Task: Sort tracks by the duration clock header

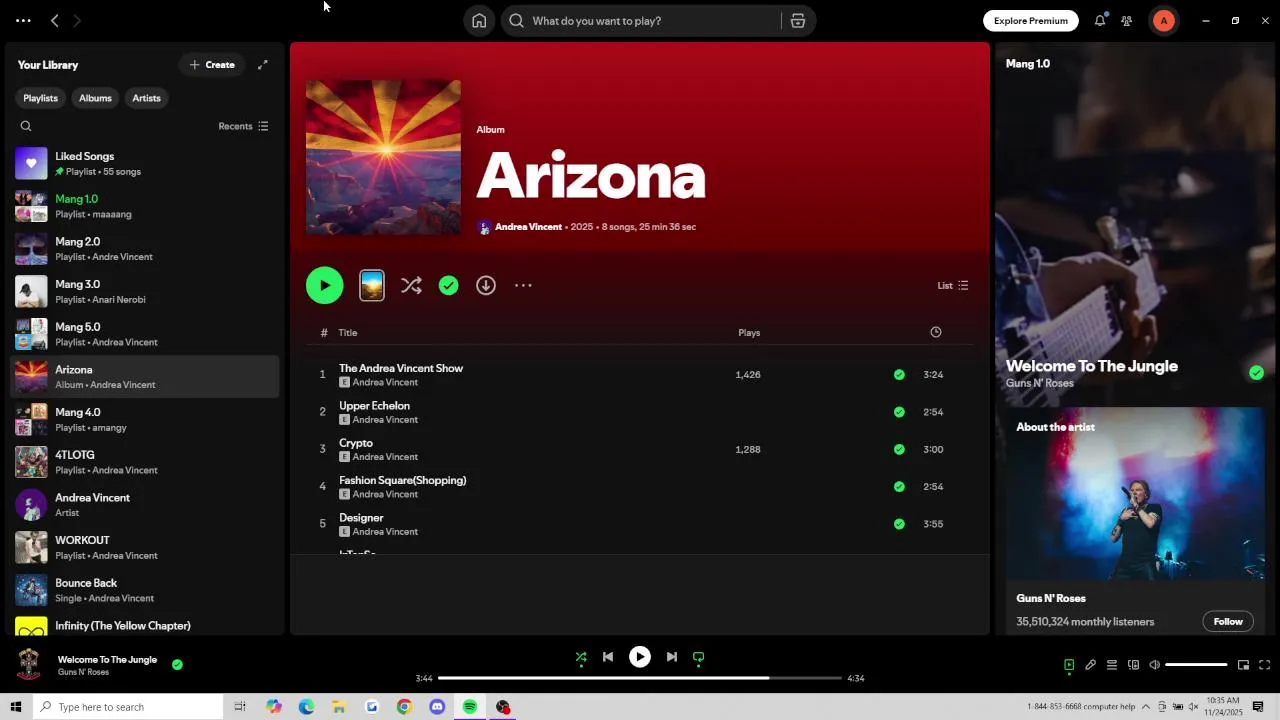Action: (936, 332)
